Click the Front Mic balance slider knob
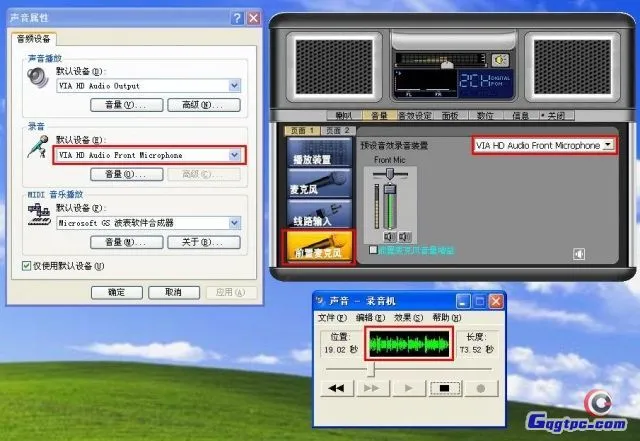Screen dimensions: 640x441 click(x=390, y=174)
